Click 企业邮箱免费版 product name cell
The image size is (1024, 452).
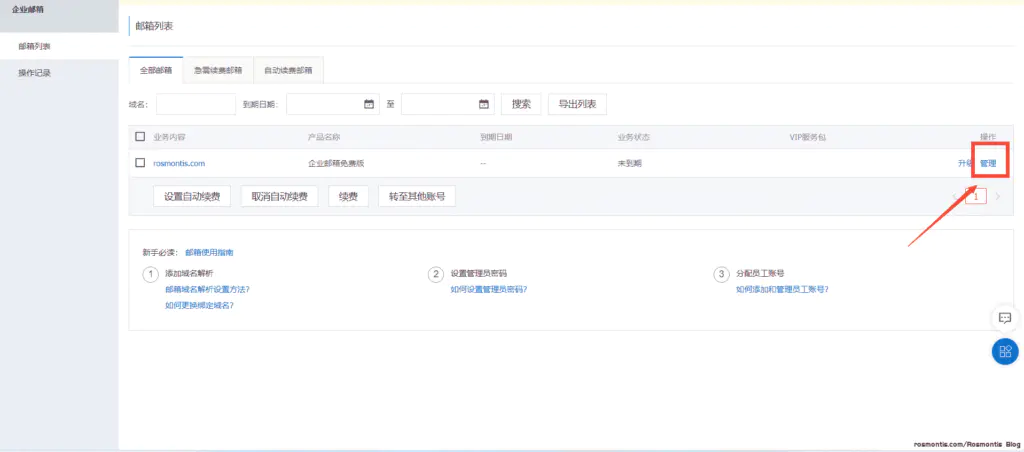pos(336,163)
